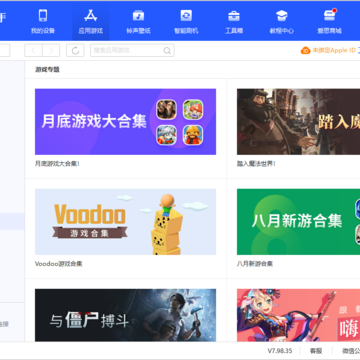Go to 智能刷机 smart flash section
This screenshot has width=360, height=360.
click(186, 21)
